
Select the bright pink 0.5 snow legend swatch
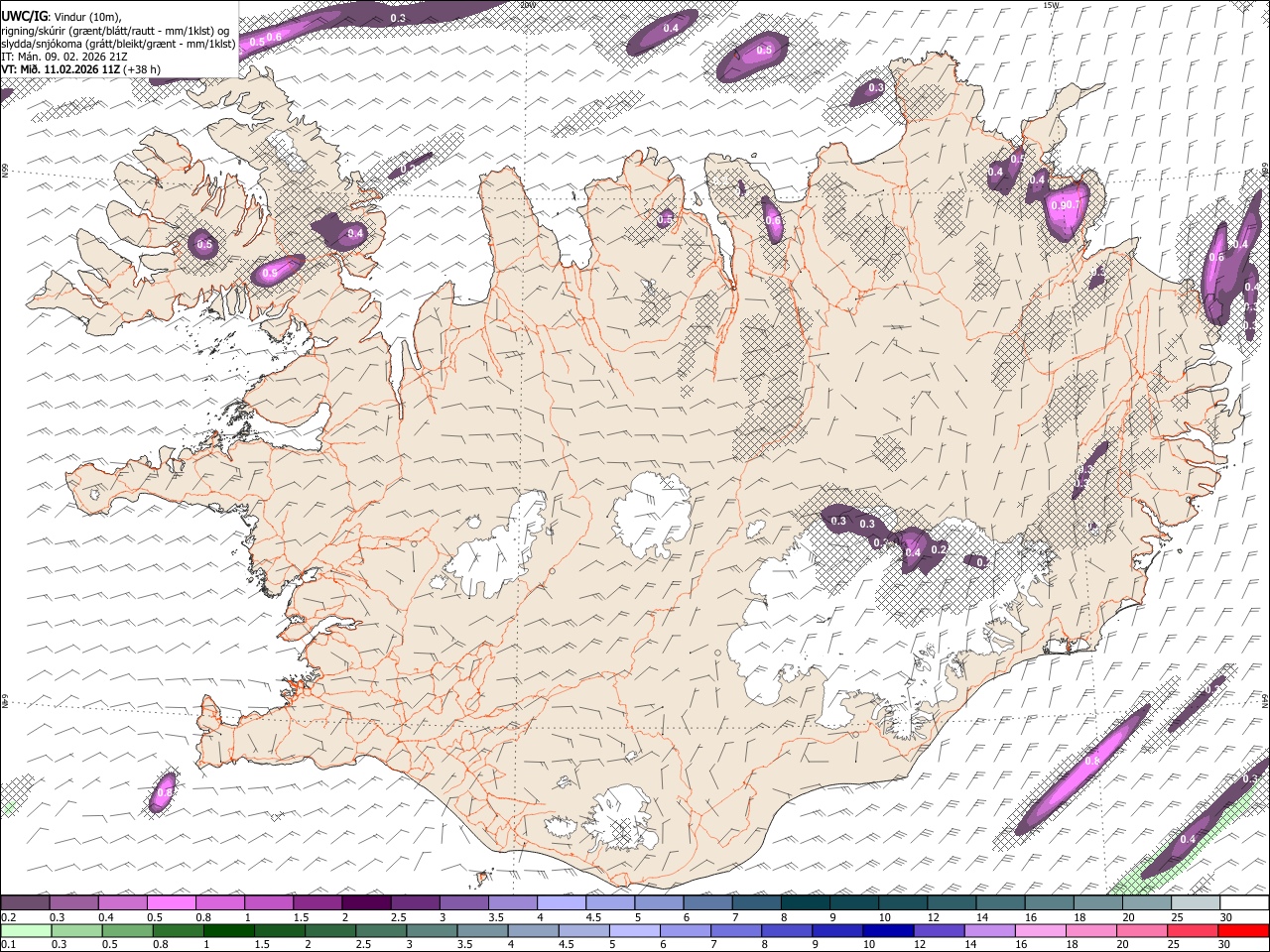coord(171,902)
